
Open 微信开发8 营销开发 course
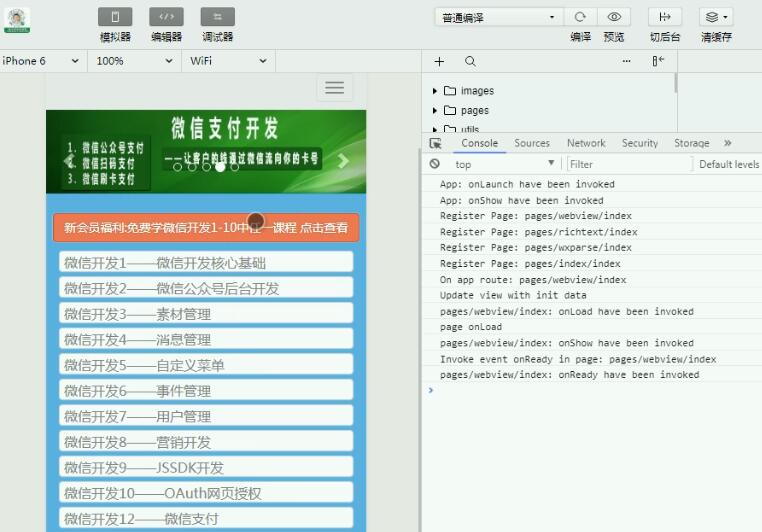[x=206, y=442]
